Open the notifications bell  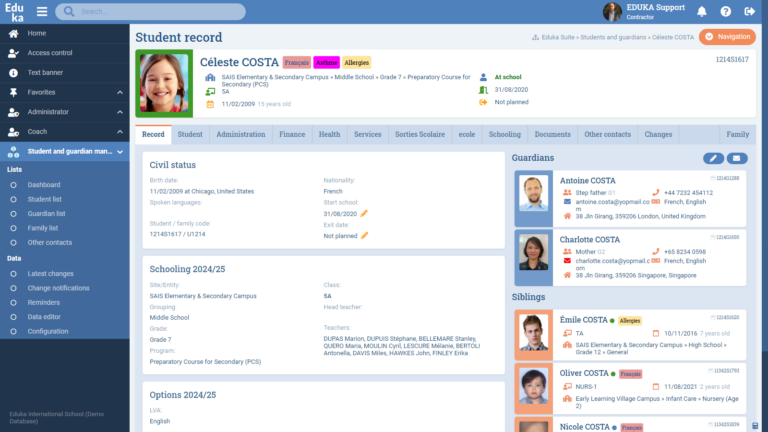[x=701, y=12]
